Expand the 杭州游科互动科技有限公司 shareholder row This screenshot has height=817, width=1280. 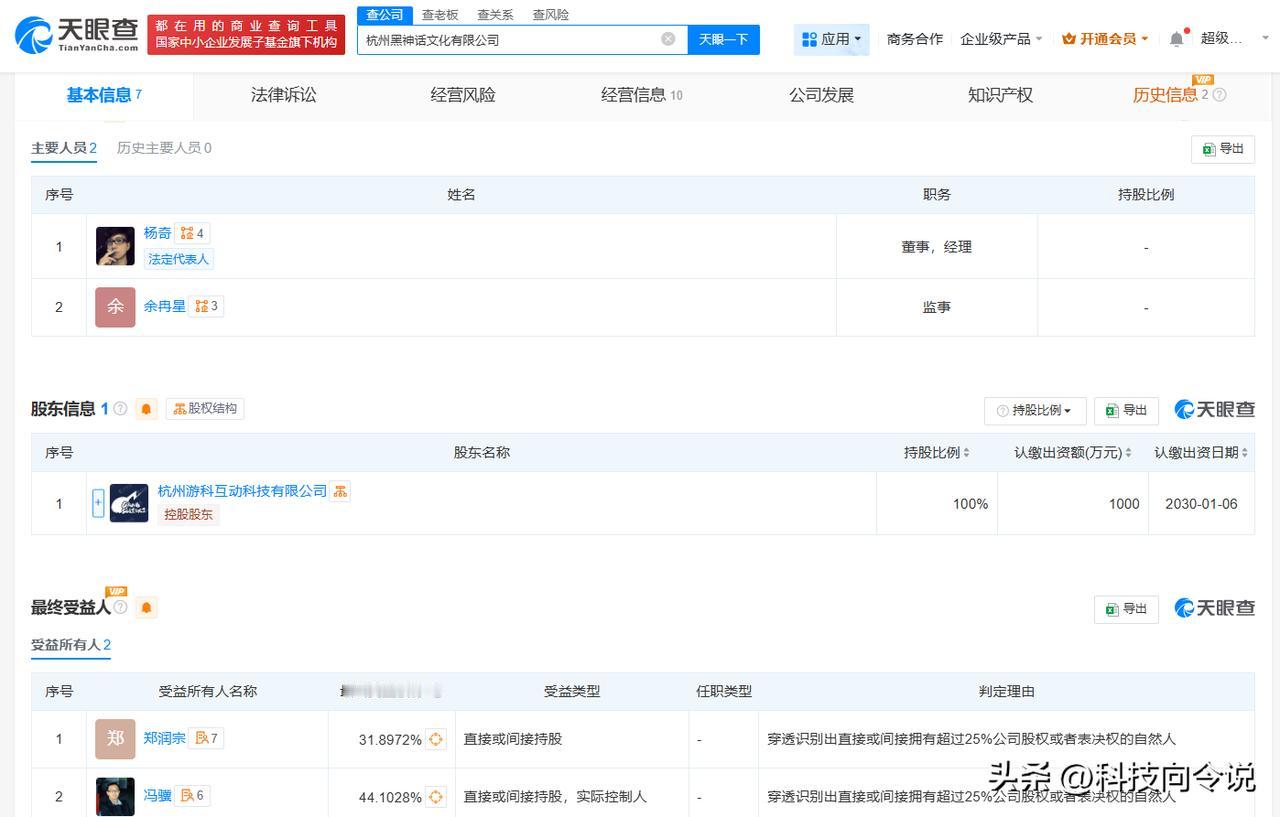[98, 503]
